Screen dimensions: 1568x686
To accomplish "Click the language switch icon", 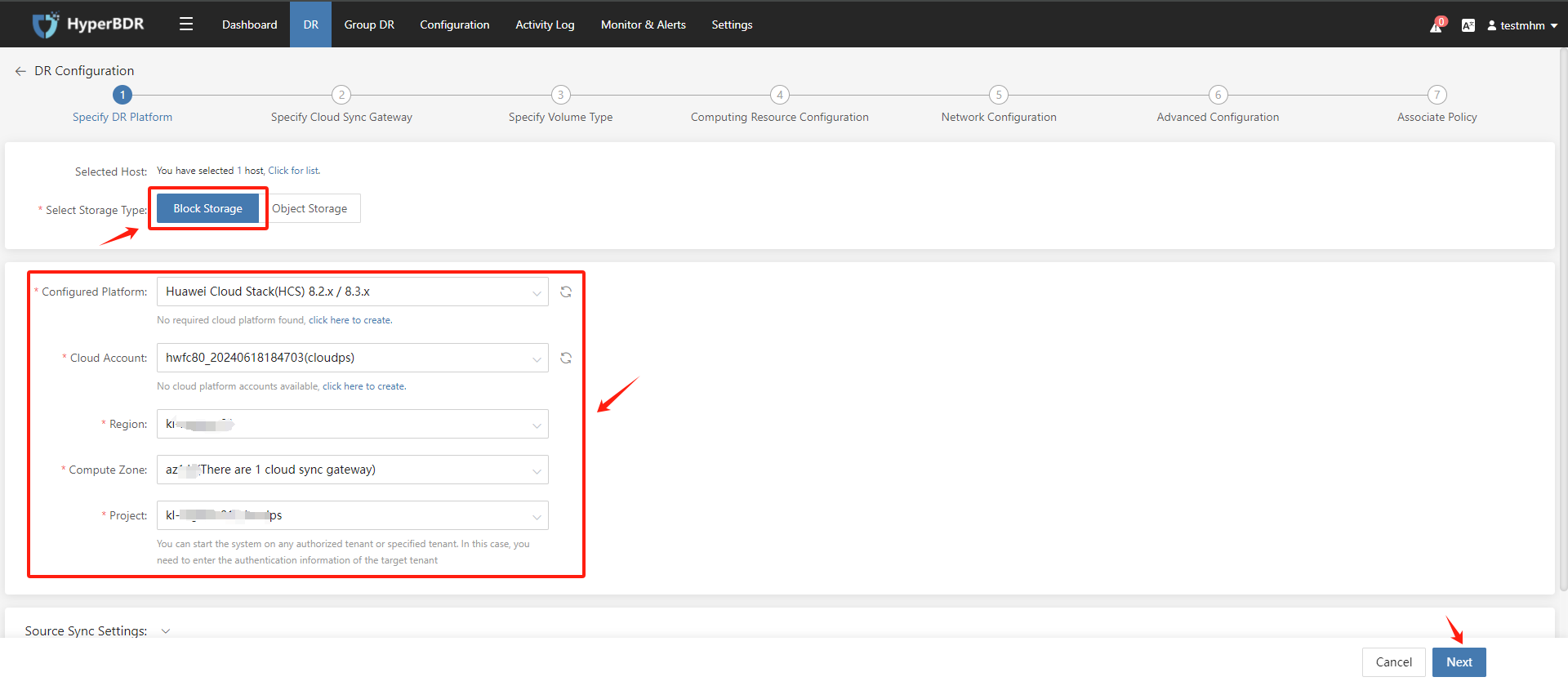I will 1468,25.
